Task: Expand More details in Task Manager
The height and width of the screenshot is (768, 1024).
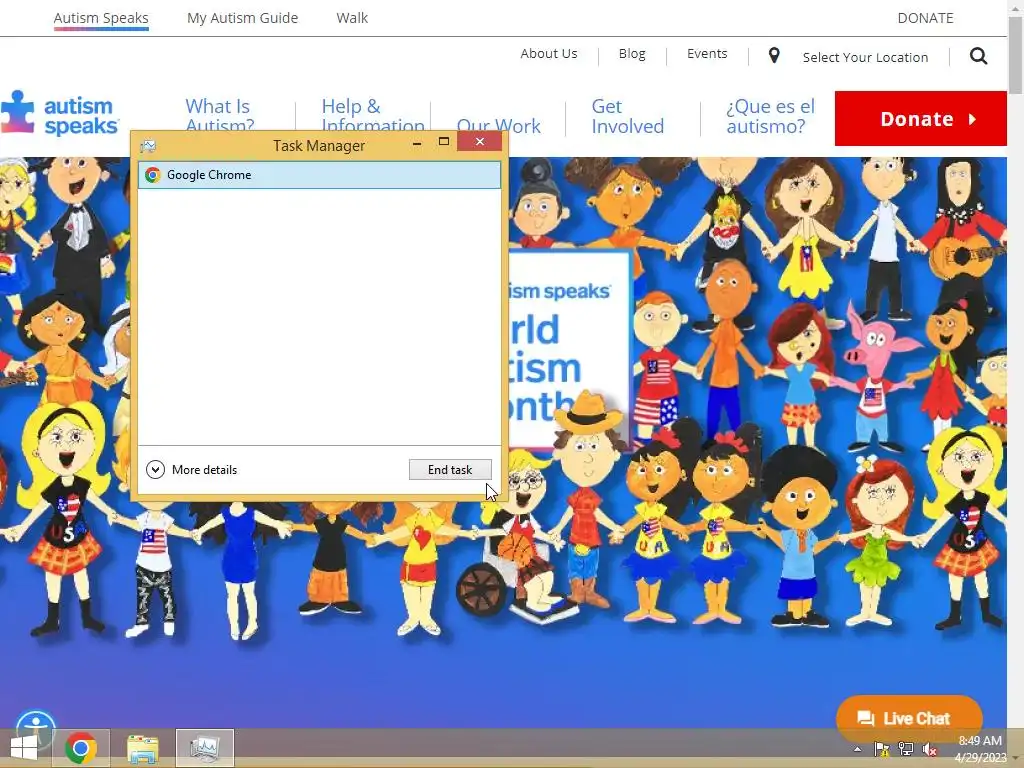Action: pyautogui.click(x=191, y=470)
